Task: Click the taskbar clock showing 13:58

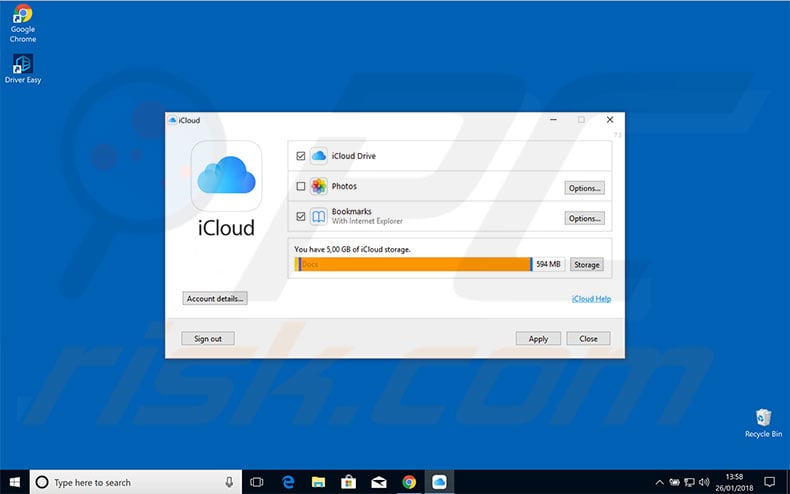Action: point(734,482)
